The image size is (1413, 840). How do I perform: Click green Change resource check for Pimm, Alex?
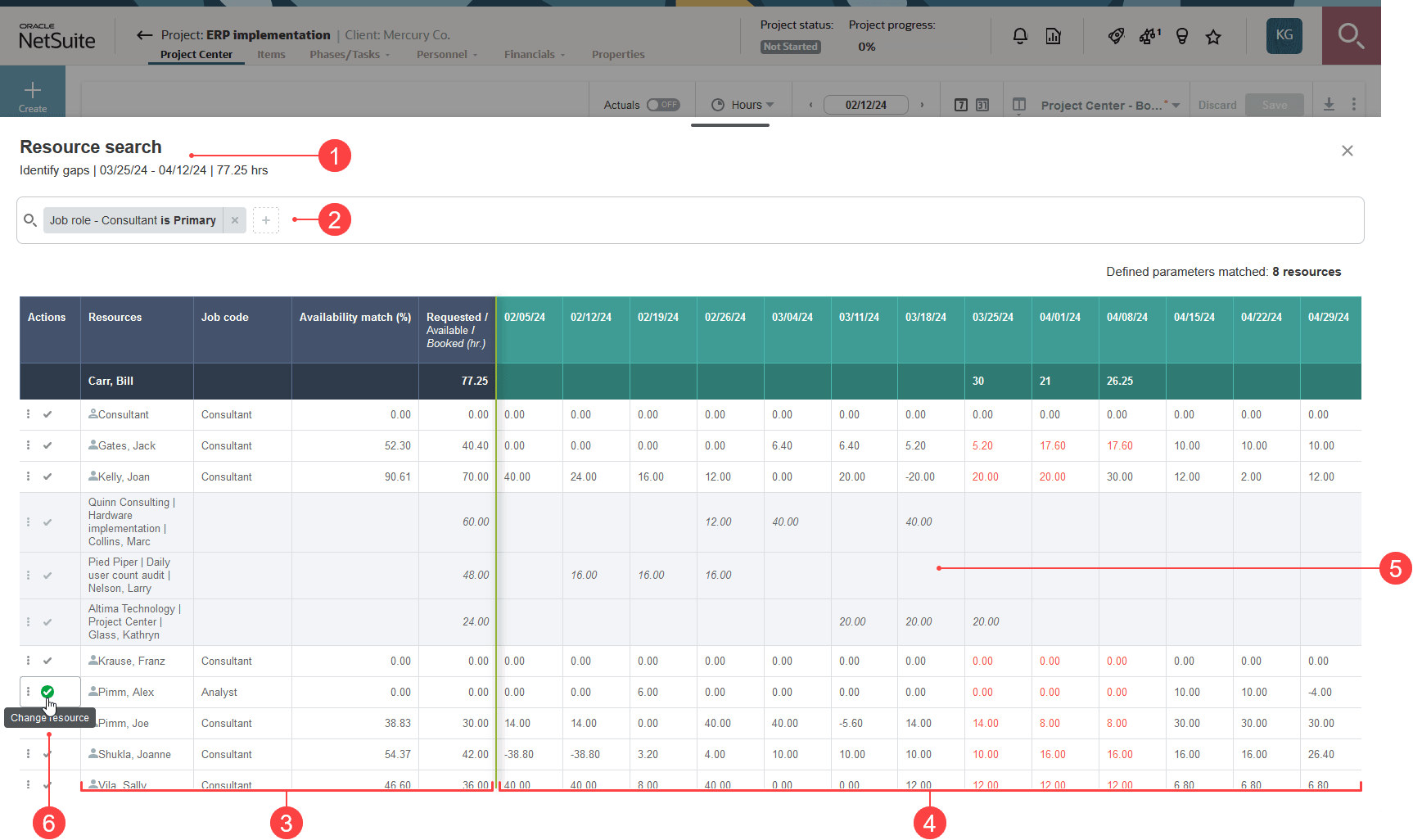click(x=47, y=692)
